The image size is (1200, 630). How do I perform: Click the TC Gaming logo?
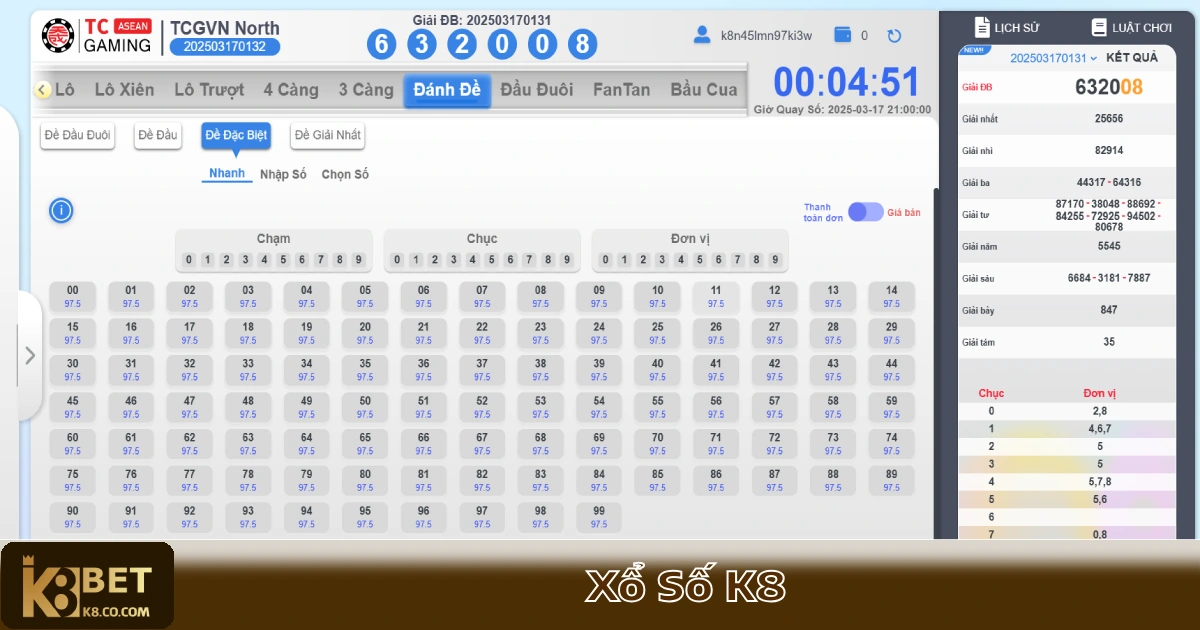(x=60, y=36)
